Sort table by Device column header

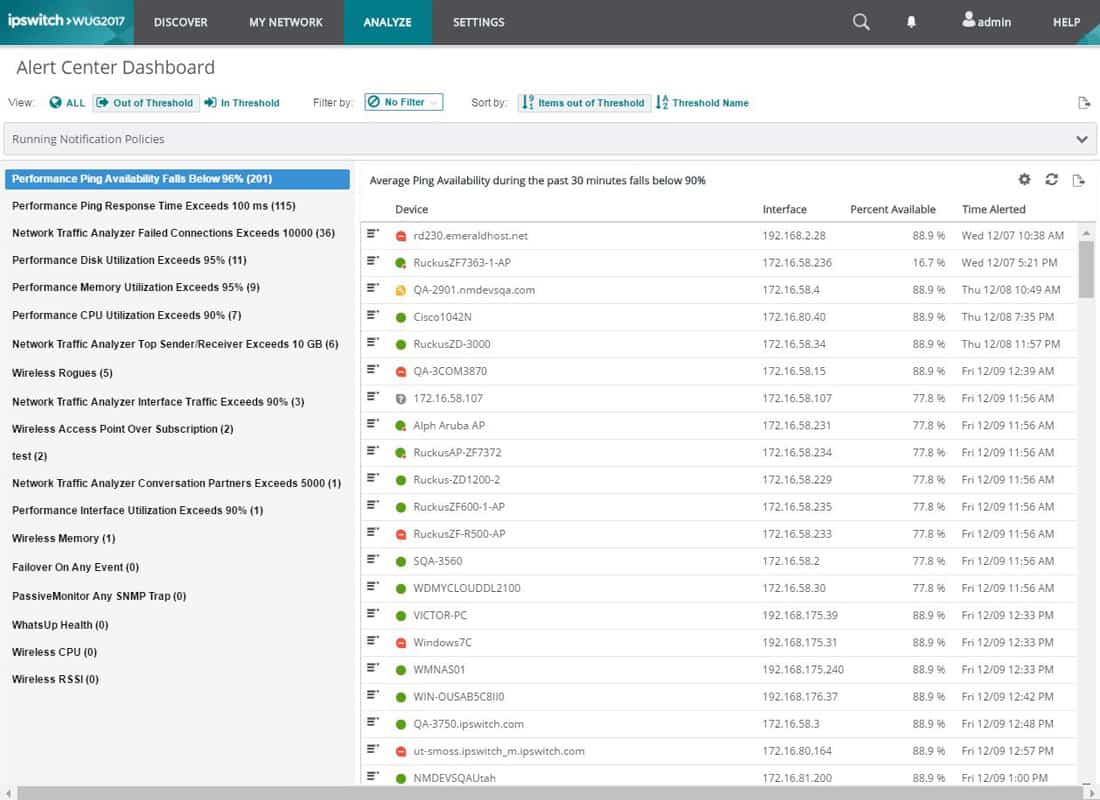tap(411, 209)
